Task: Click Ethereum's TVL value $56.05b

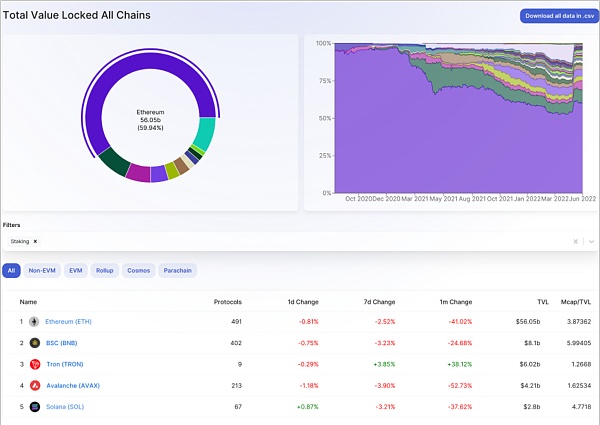Action: pos(528,322)
